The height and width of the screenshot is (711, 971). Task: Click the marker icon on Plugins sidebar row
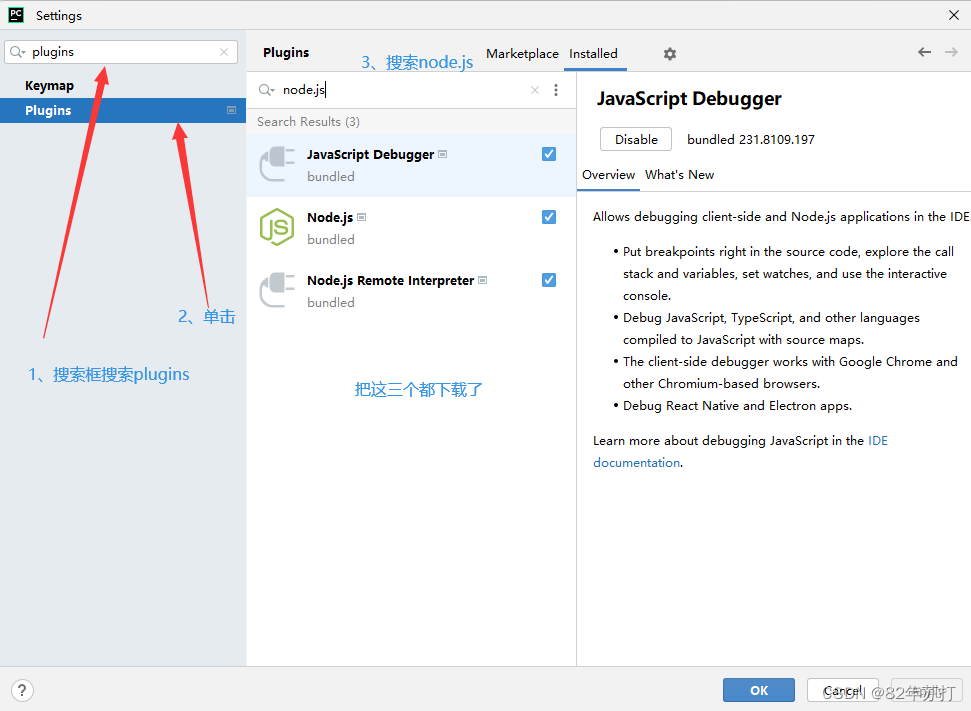(232, 110)
